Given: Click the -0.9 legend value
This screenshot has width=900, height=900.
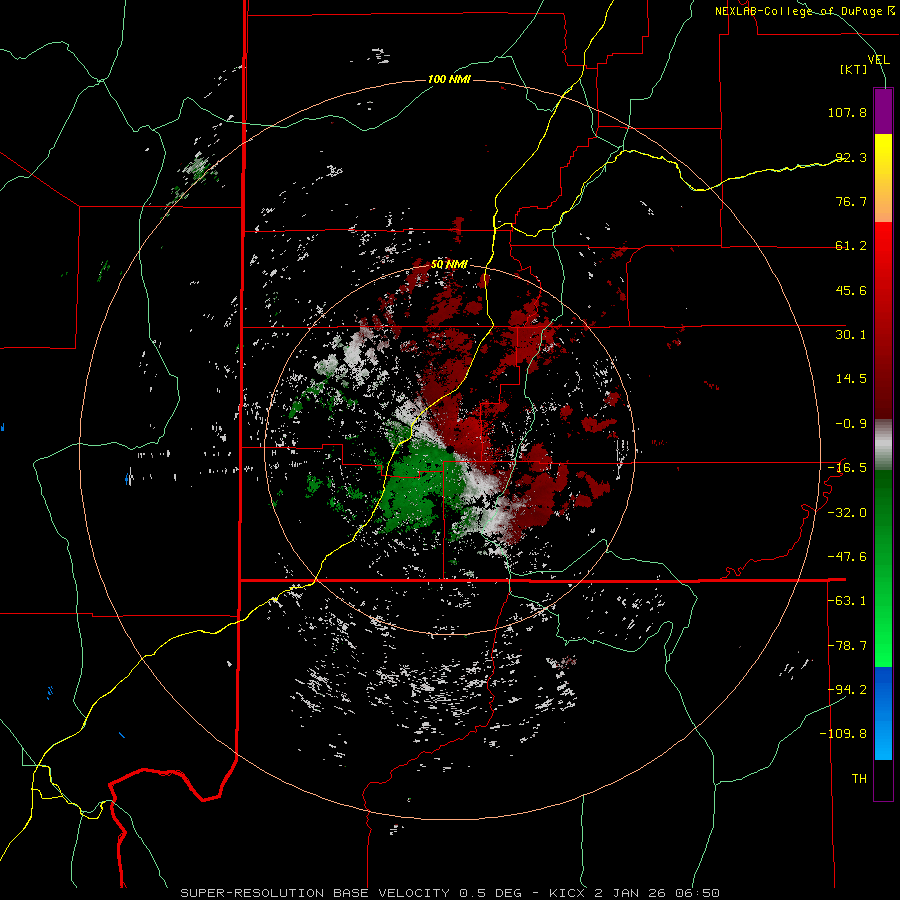Looking at the screenshot, I should tap(851, 424).
